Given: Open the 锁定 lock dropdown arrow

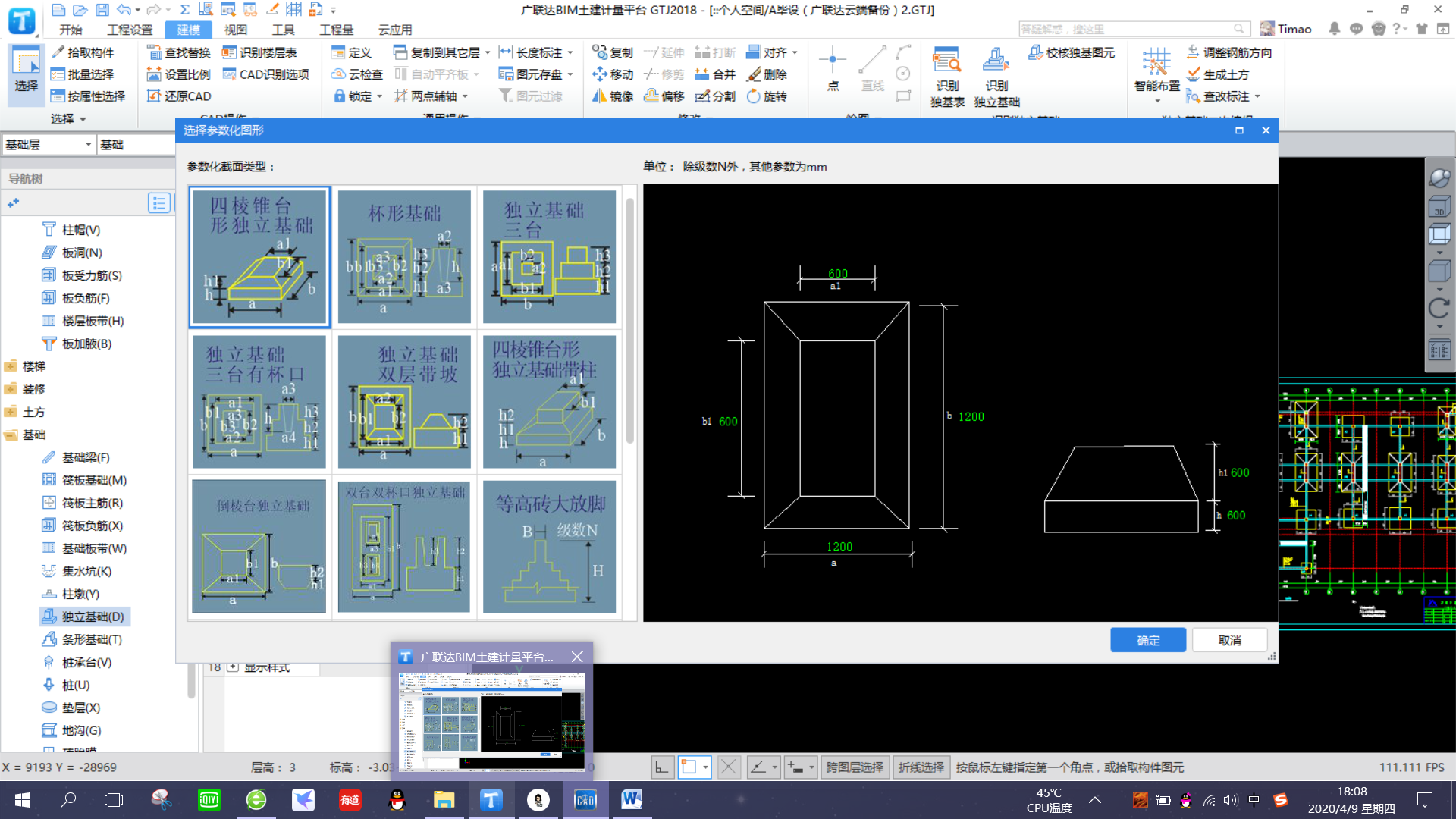Looking at the screenshot, I should point(379,96).
